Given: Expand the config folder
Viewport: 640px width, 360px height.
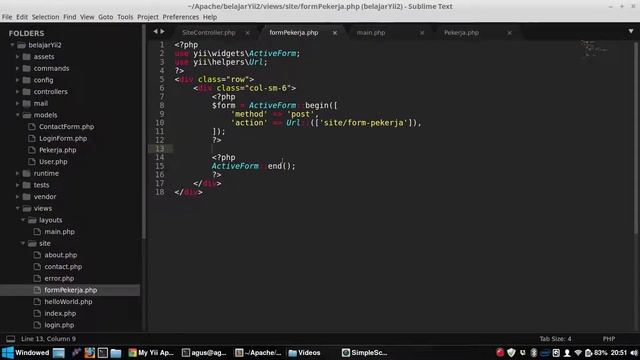Looking at the screenshot, I should pos(18,80).
